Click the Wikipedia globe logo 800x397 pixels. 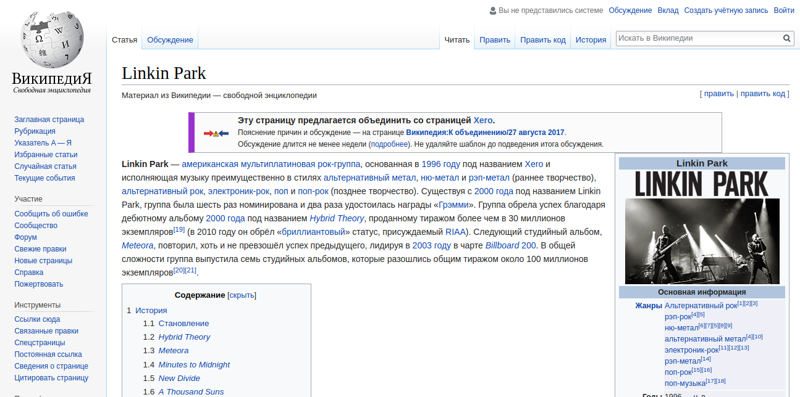point(52,39)
